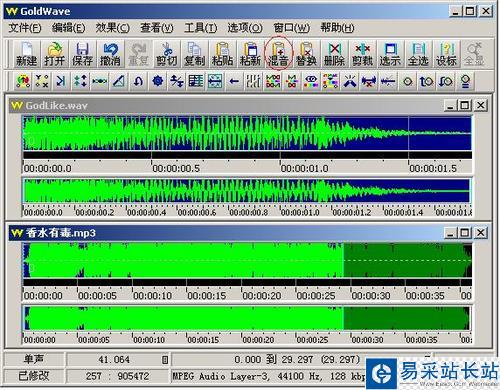Click the 香水有毒.mp3 overview waveform strip
This screenshot has height=390, width=500.
[x=247, y=318]
